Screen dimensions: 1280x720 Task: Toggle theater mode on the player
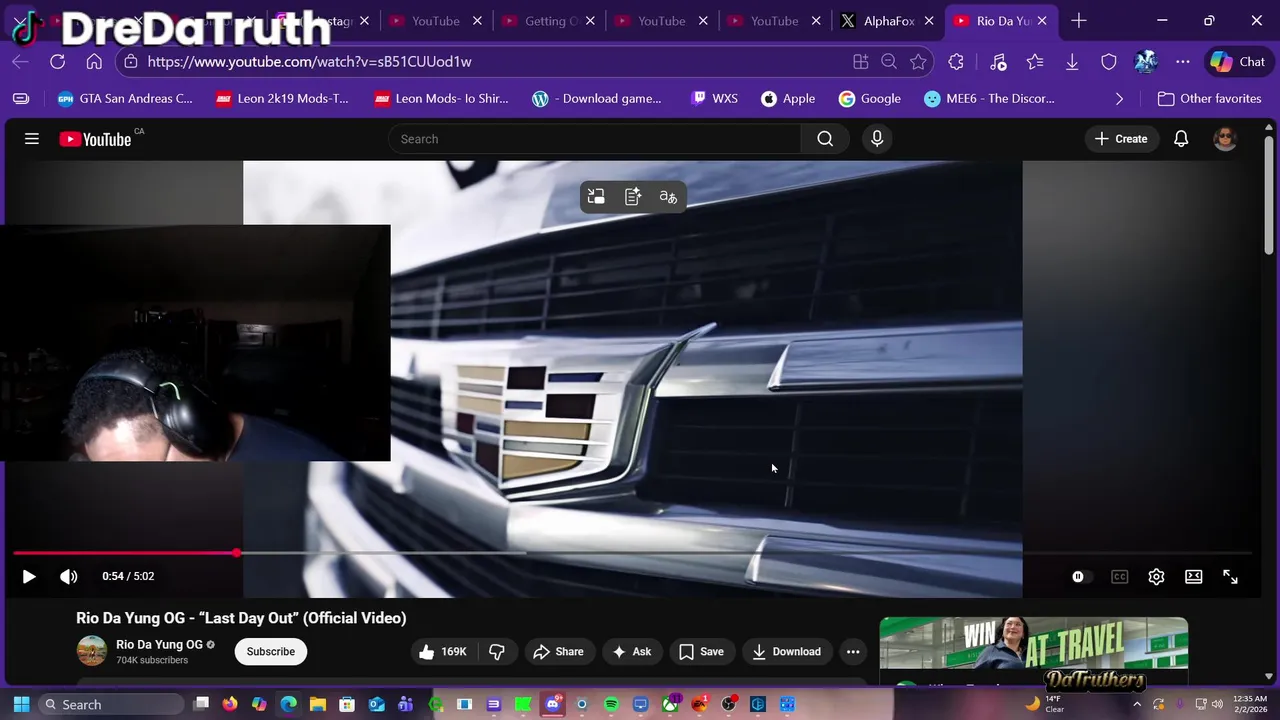1193,577
